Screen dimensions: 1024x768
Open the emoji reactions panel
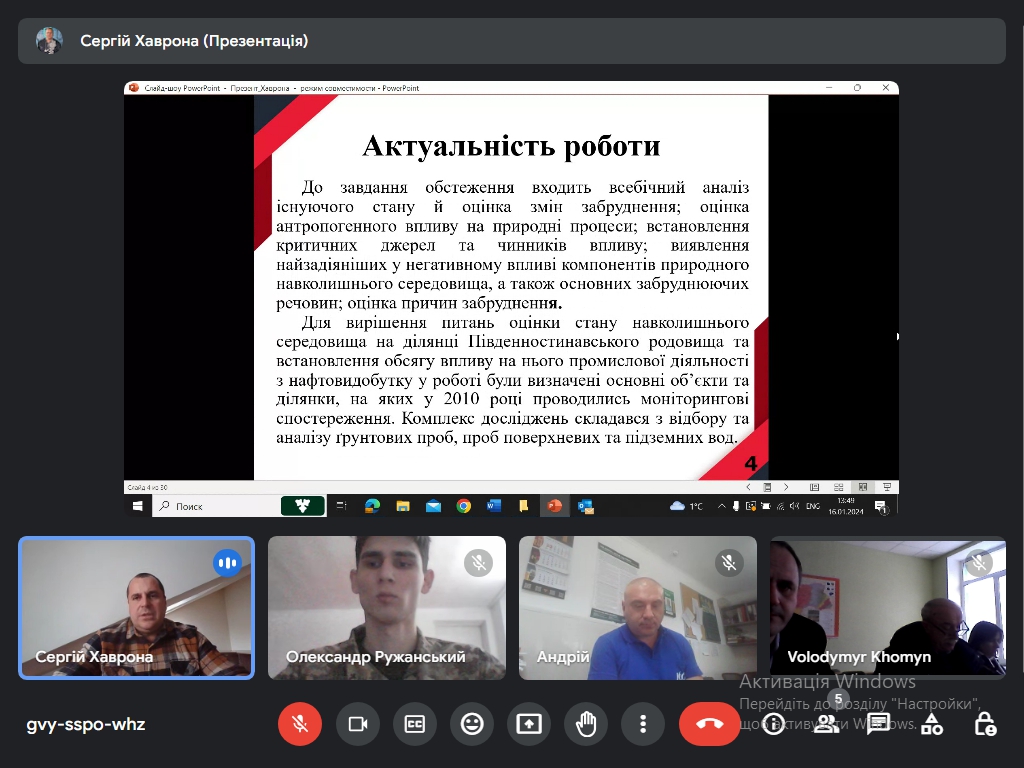(472, 724)
